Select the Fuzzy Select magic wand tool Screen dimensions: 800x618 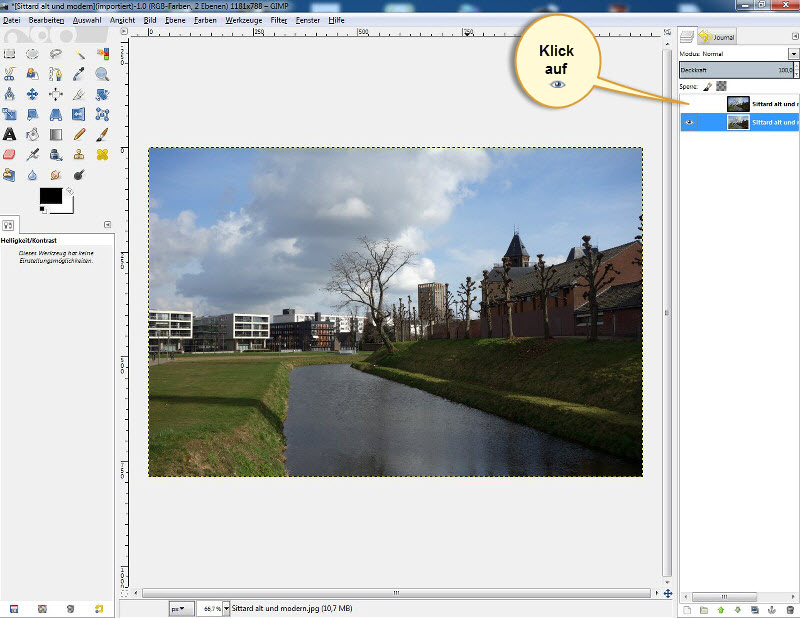click(79, 53)
